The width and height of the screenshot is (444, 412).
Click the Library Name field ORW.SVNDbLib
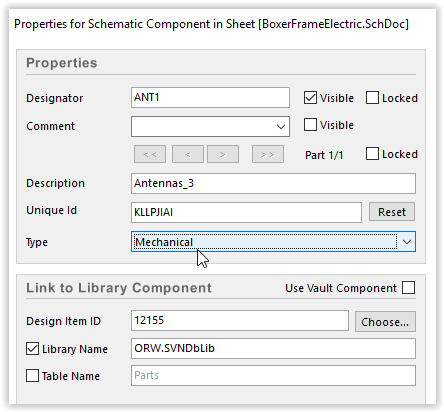pyautogui.click(x=273, y=349)
